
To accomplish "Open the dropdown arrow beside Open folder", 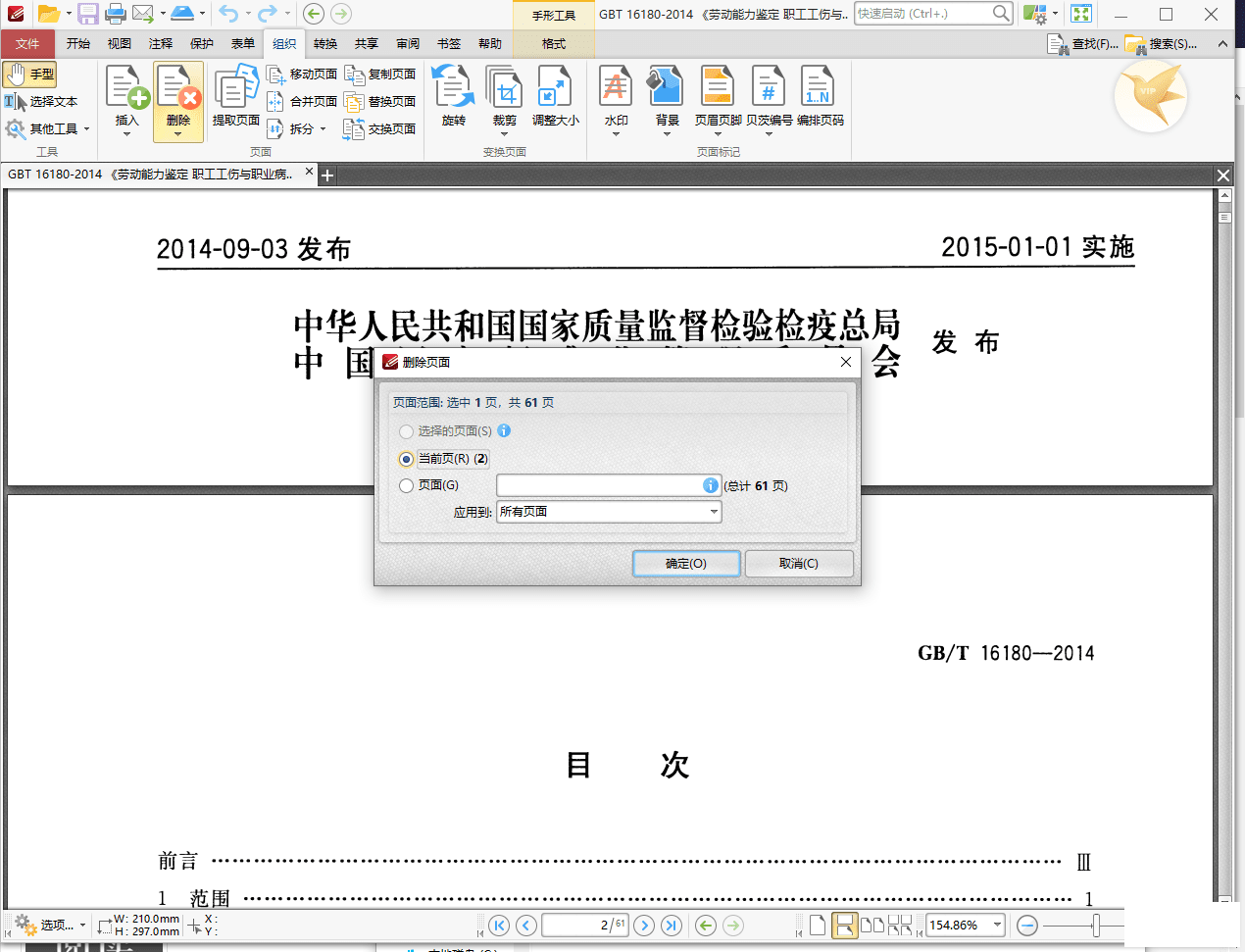I will [x=69, y=14].
